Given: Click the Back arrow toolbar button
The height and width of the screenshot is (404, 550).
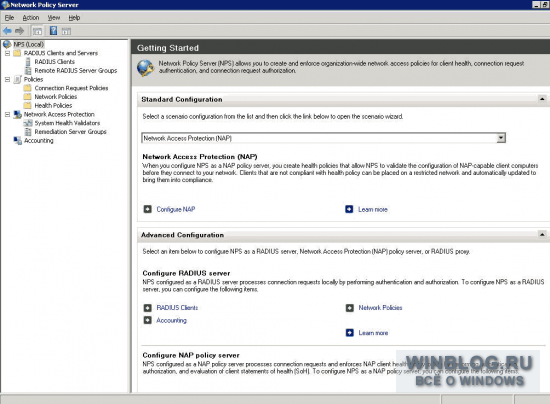Looking at the screenshot, I should (x=7, y=31).
